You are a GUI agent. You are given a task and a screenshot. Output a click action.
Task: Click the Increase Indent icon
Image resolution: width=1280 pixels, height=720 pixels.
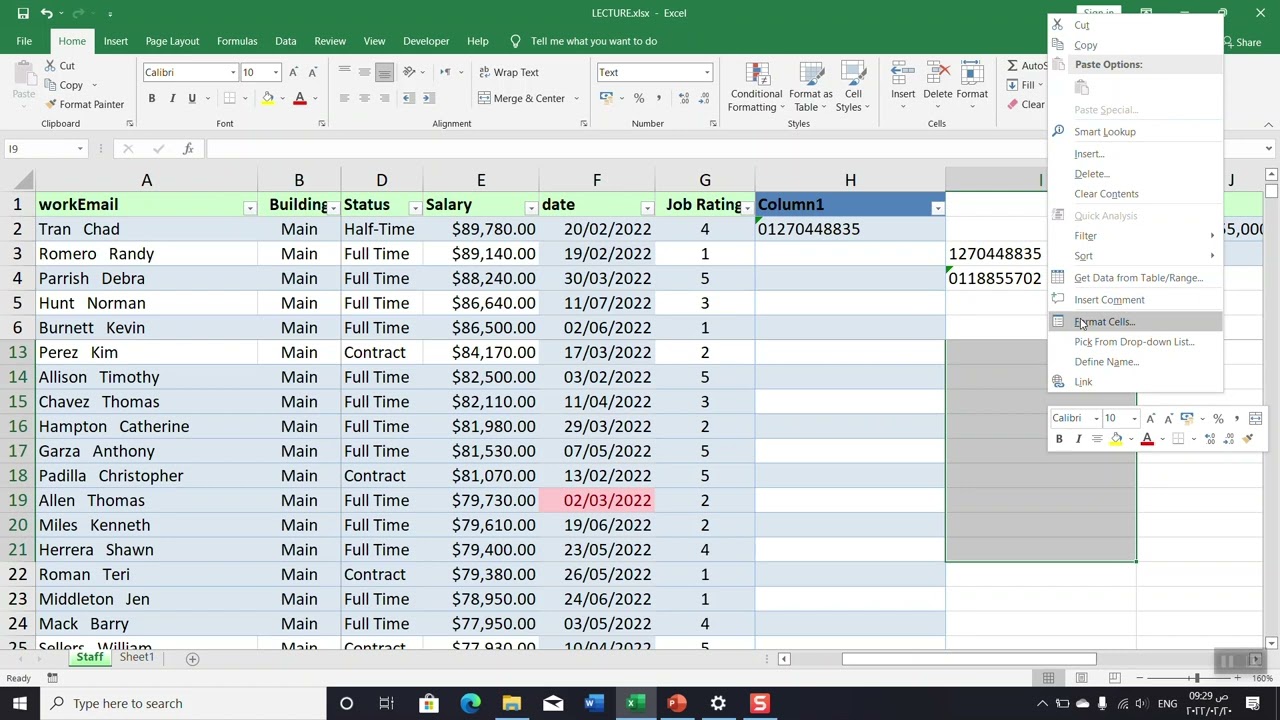point(429,98)
